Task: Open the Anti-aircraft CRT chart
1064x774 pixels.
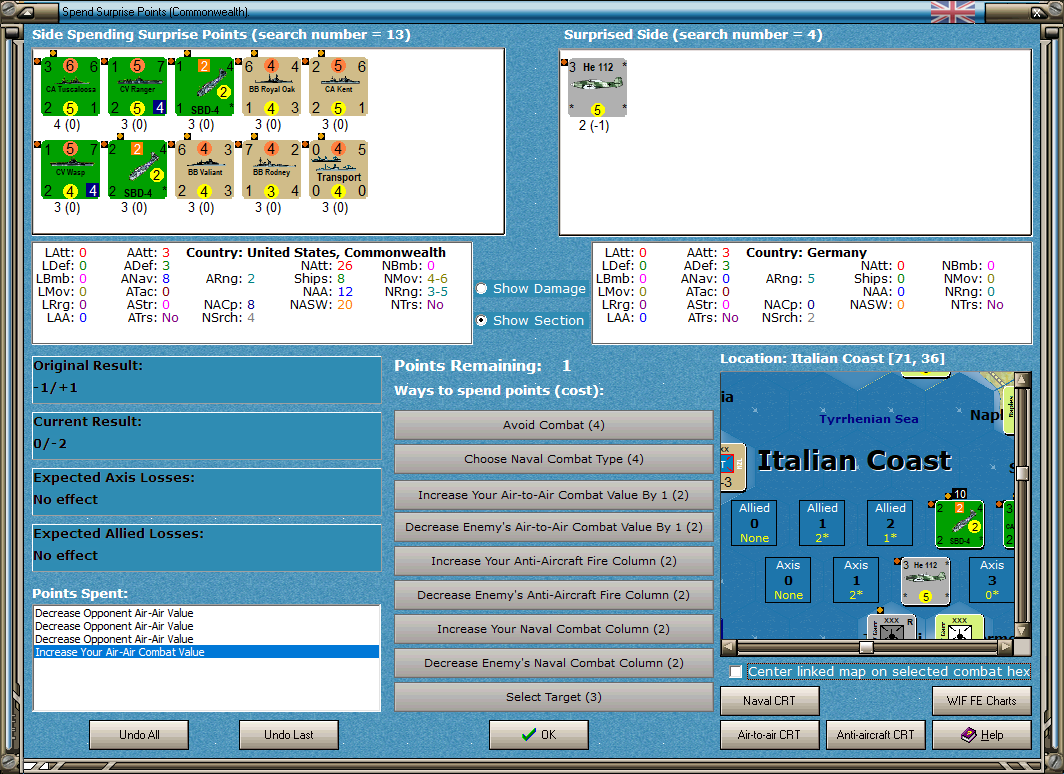Action: point(875,735)
